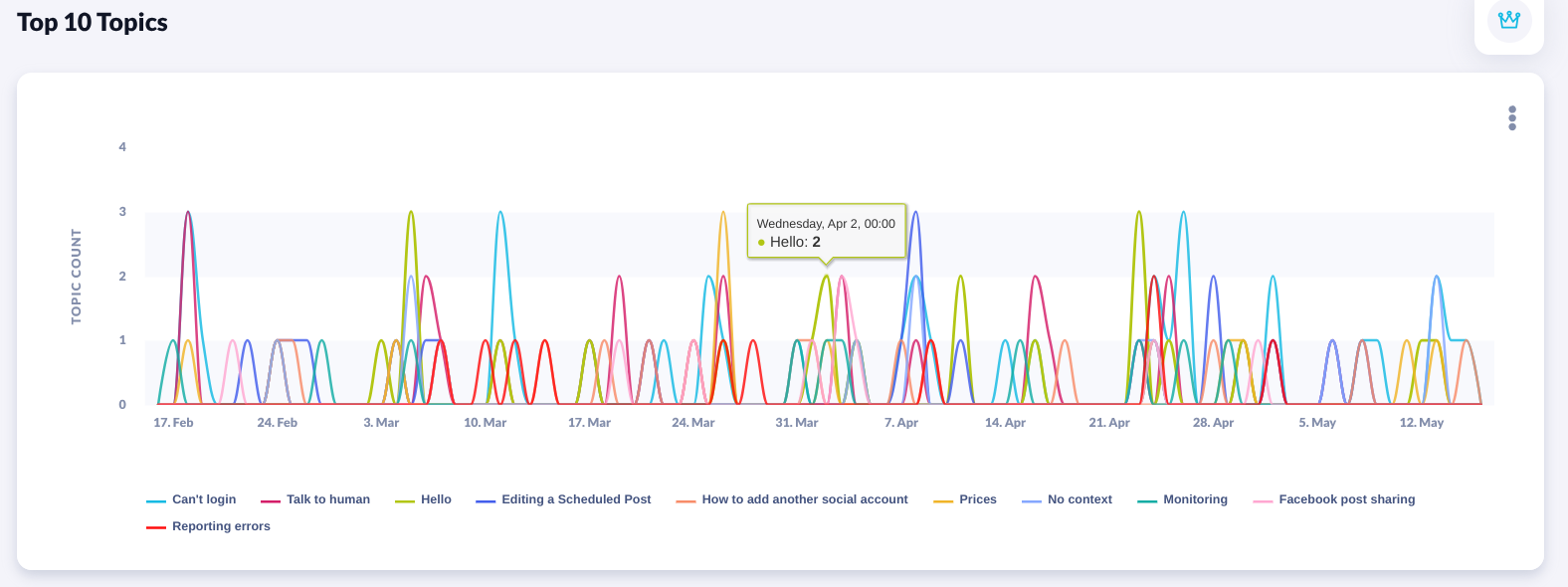
Task: Click the 31. Mar axis label
Action: pyautogui.click(x=797, y=423)
